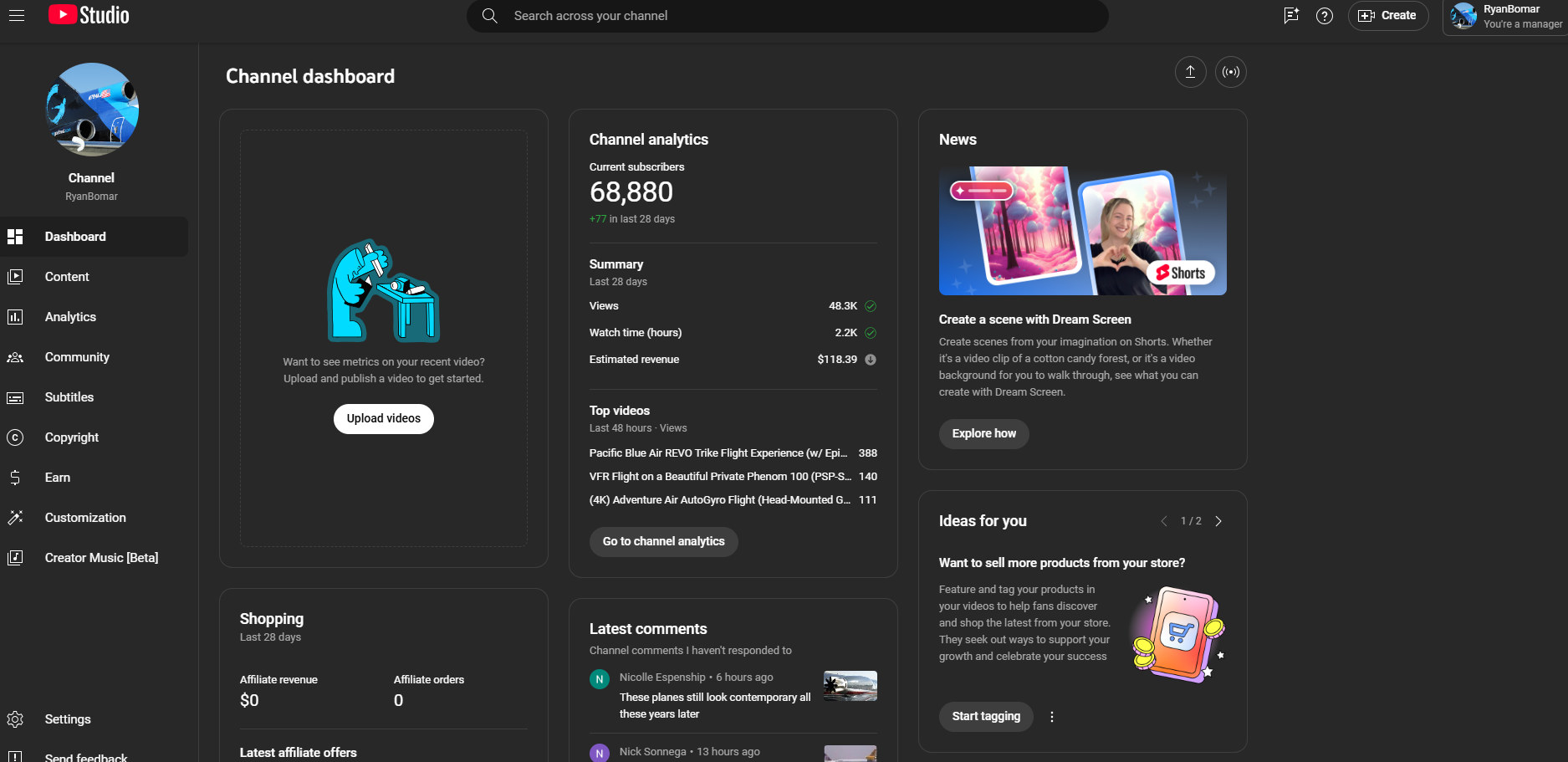Click the Creator Music icon
Image resolution: width=1568 pixels, height=762 pixels.
(15, 558)
